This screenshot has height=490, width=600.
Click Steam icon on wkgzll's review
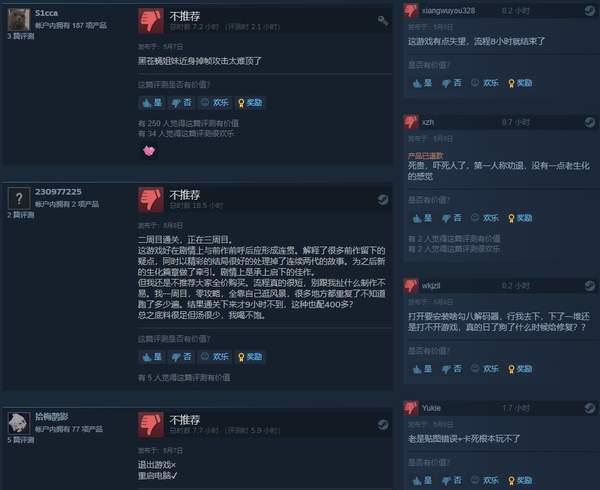pos(590,286)
